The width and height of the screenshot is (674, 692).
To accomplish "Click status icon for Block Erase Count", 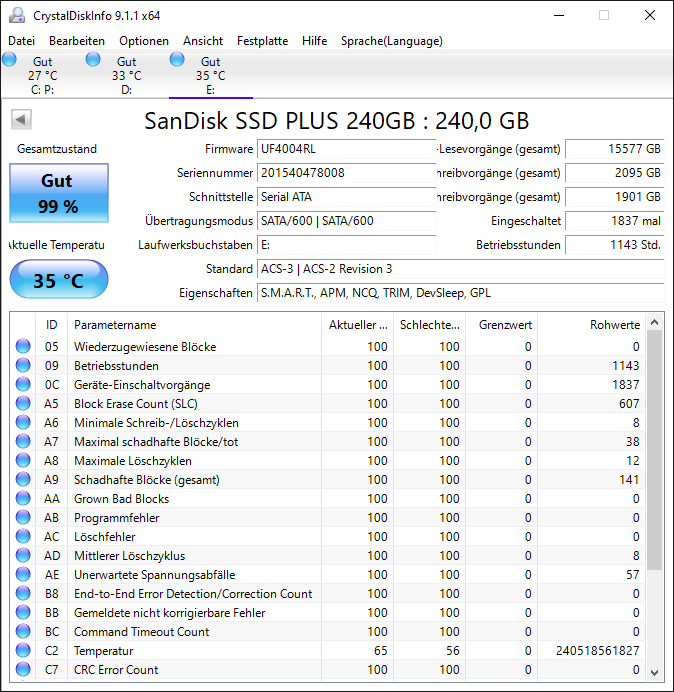I will click(x=23, y=403).
